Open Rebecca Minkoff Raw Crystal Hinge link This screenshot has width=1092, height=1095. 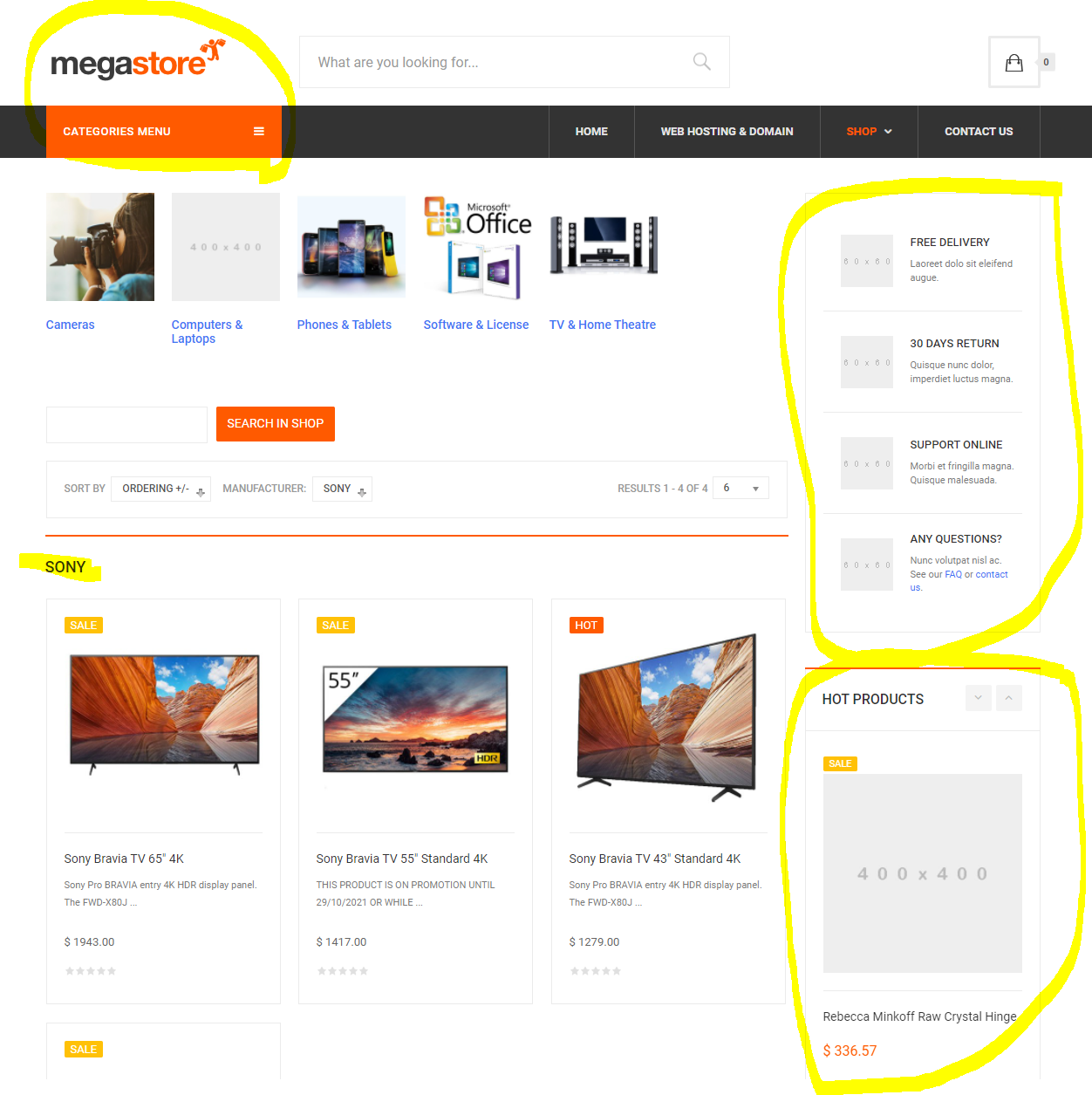point(920,1016)
